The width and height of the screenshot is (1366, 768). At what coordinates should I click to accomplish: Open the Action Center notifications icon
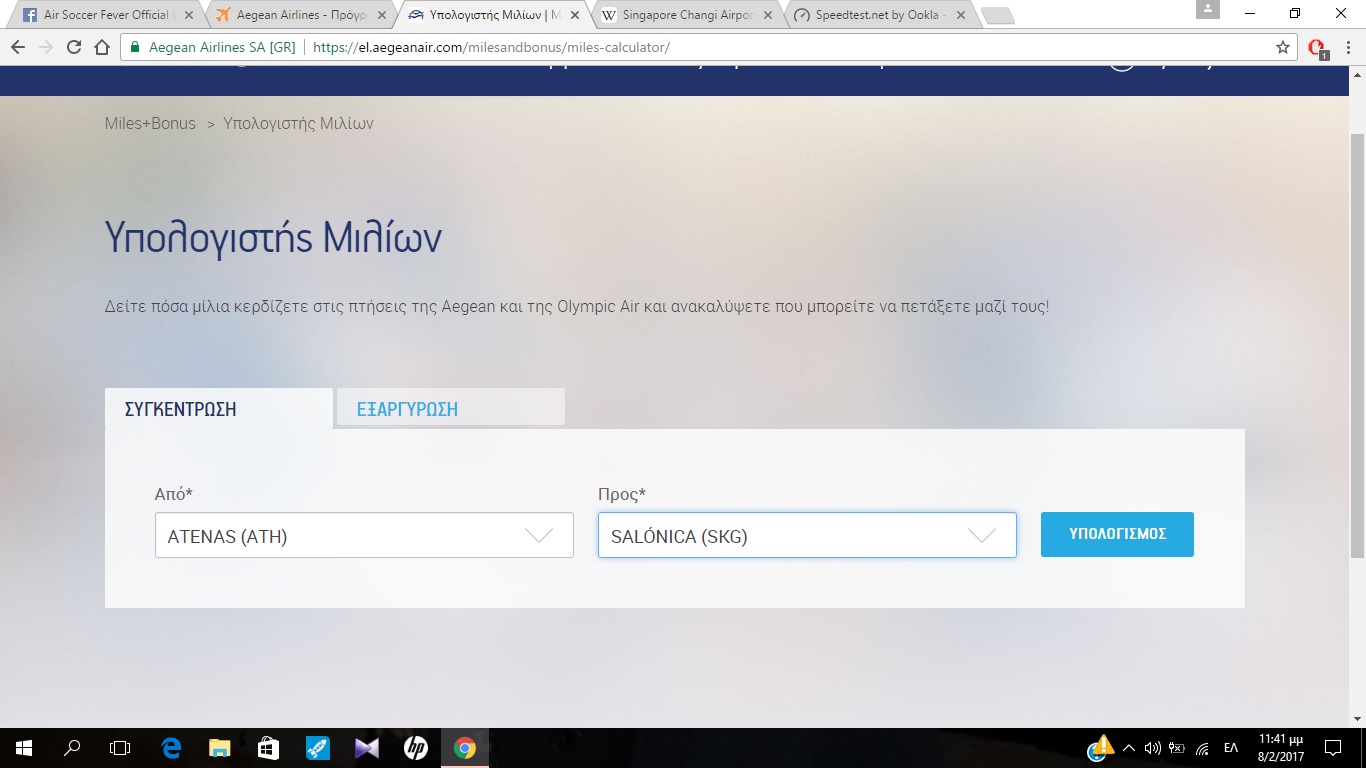(1333, 747)
